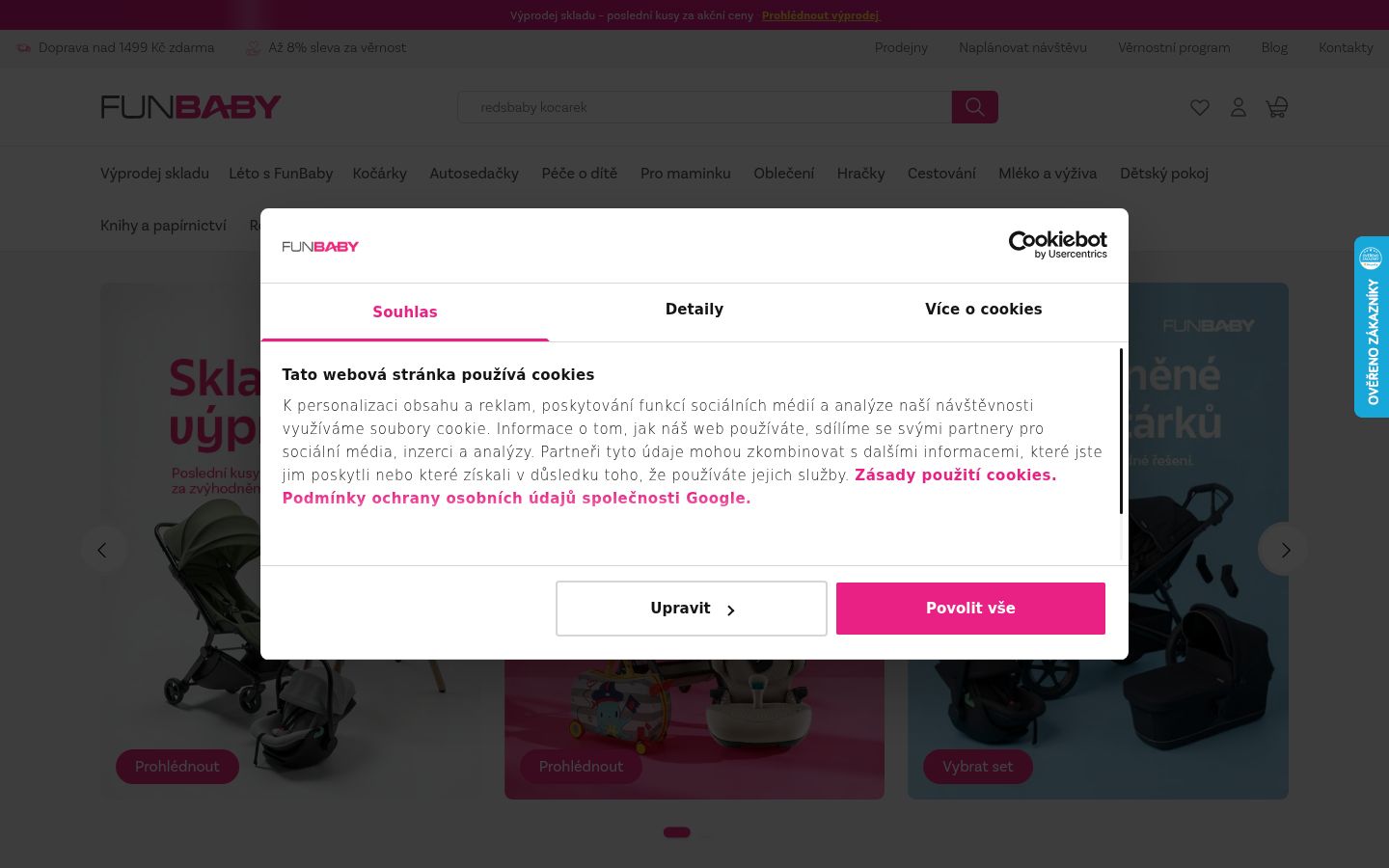
Task: Go to next carousel slide arrow
Action: [1284, 550]
